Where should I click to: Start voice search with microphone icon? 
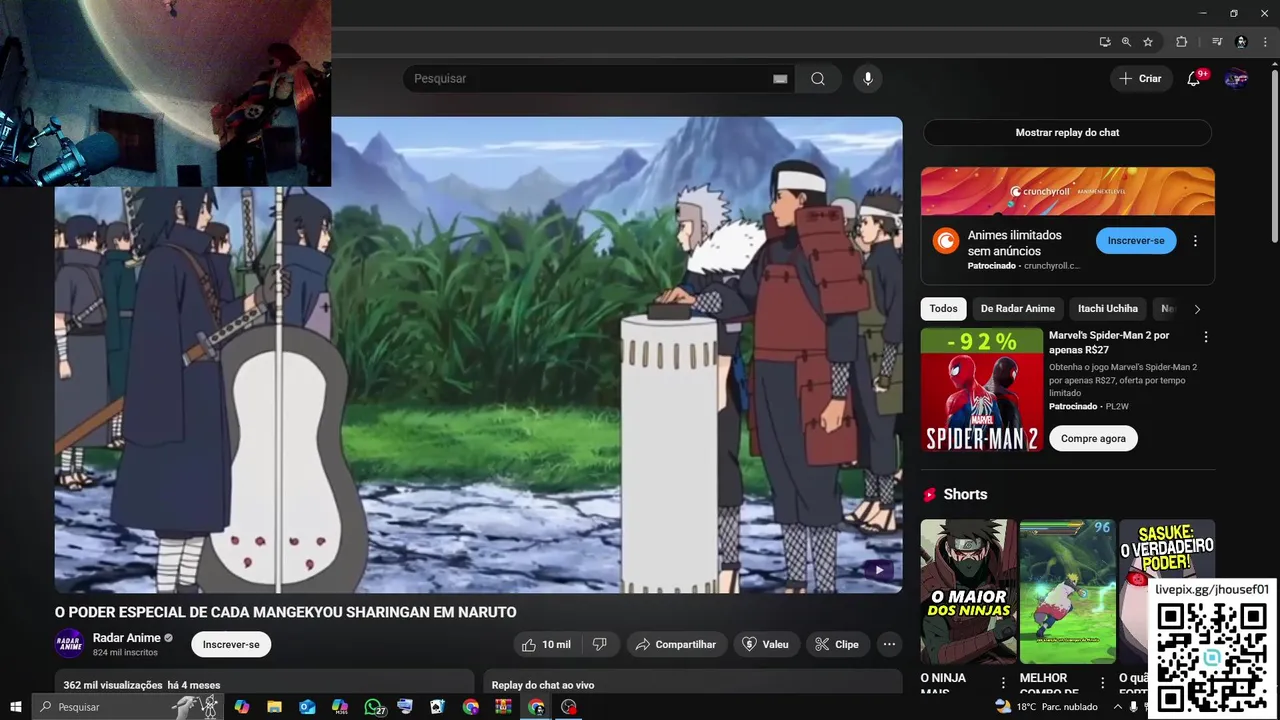[868, 79]
